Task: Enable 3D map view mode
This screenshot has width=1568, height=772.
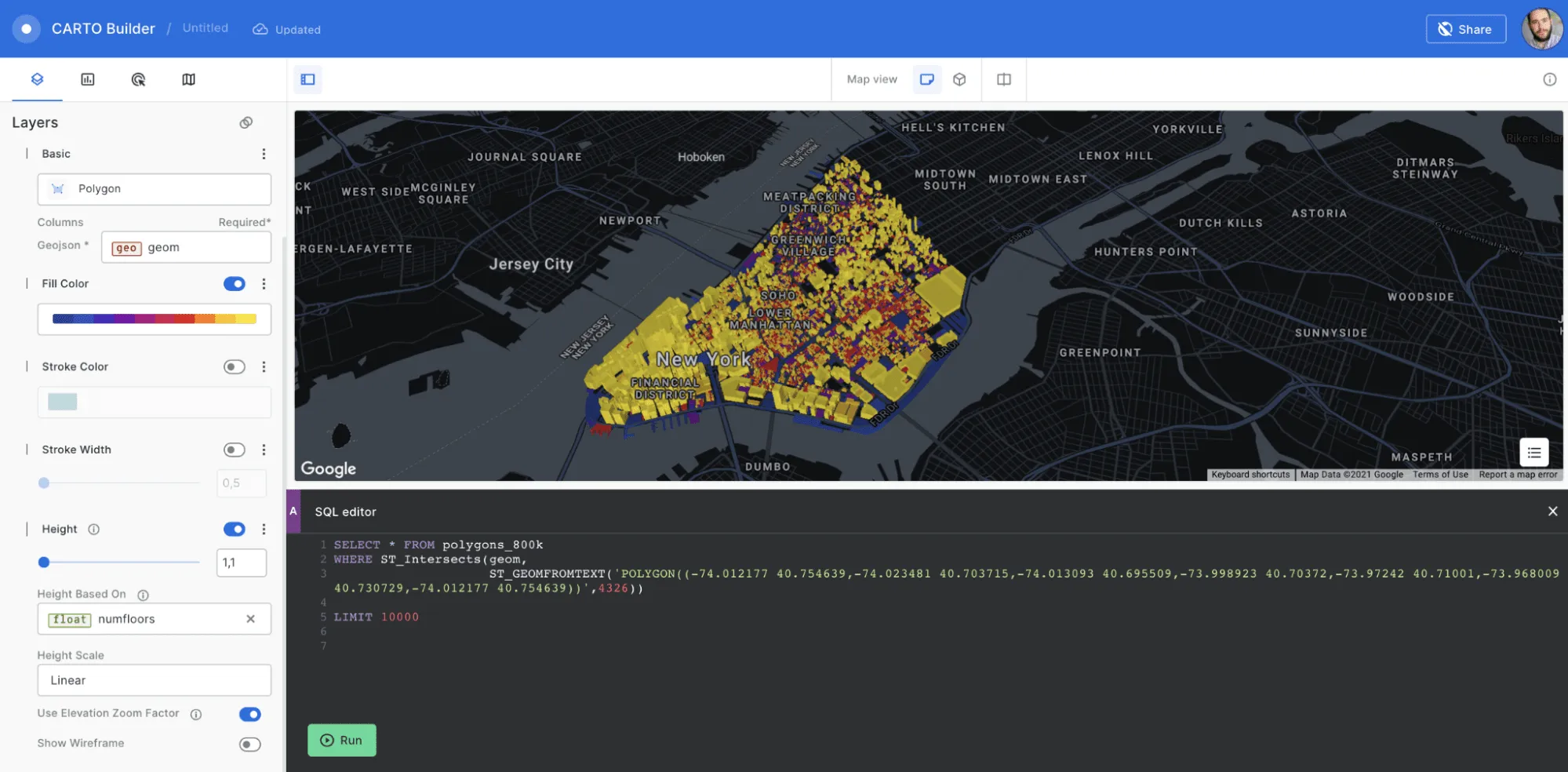Action: click(x=959, y=79)
